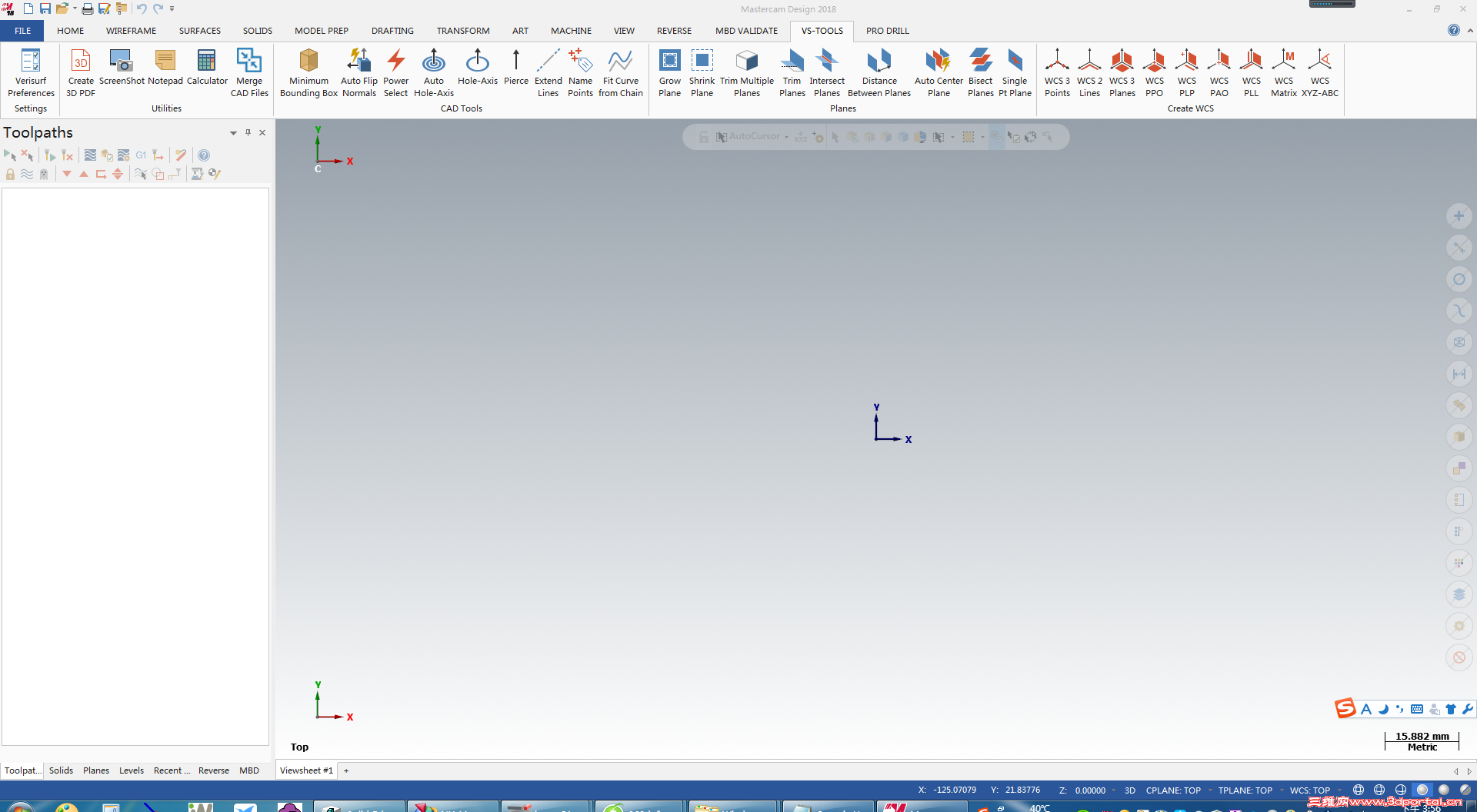
Task: Undo the last action
Action: 142,8
